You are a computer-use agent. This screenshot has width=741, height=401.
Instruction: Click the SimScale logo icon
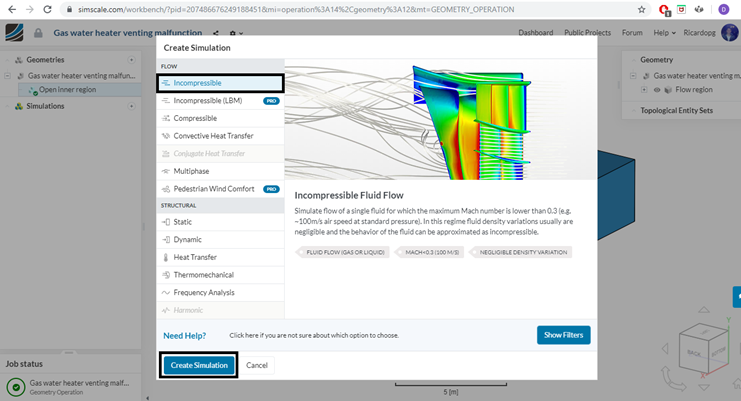(14, 33)
